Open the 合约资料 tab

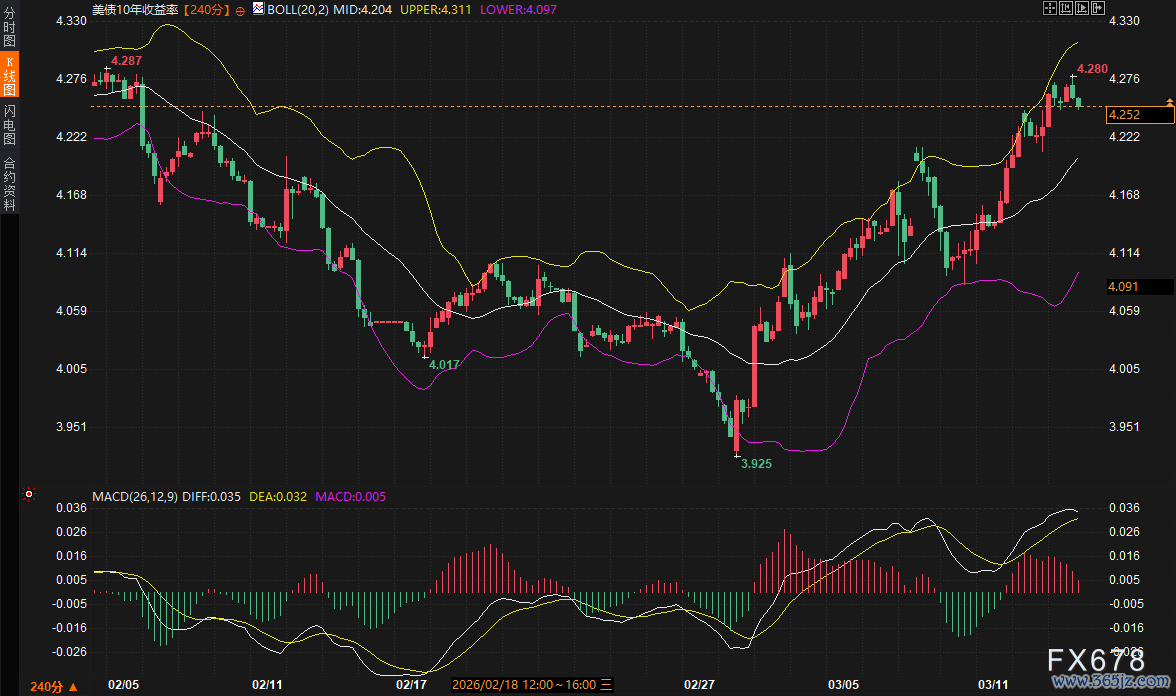9,183
